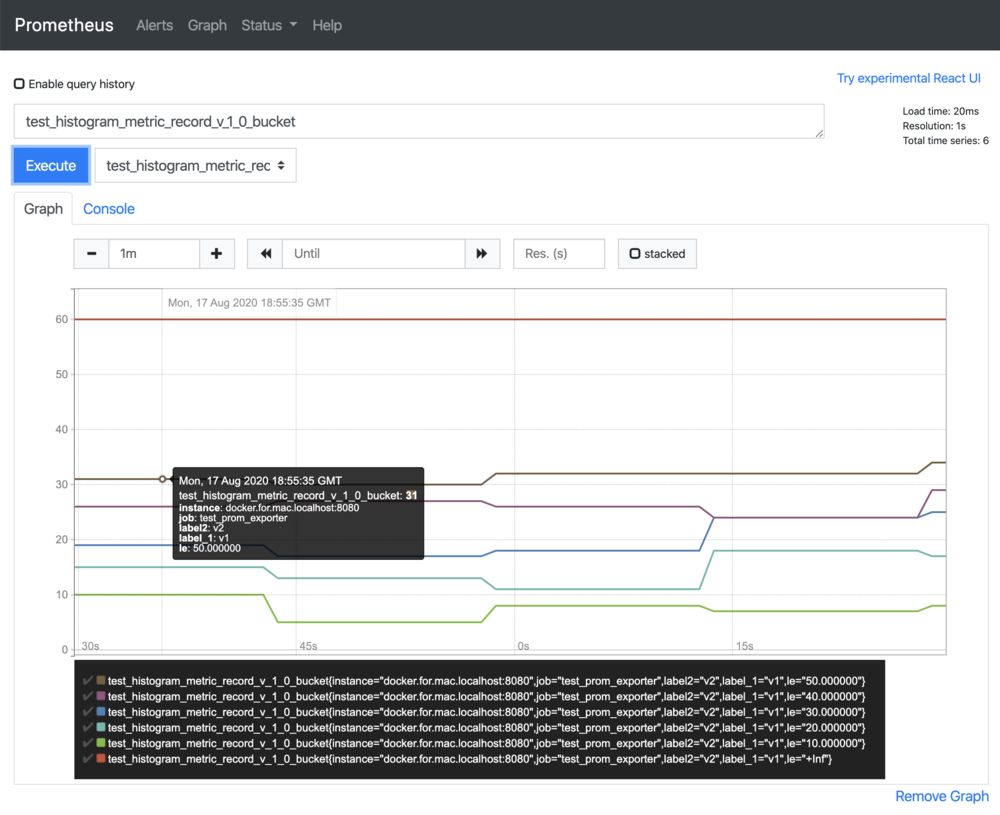Enable the query history checkbox
The width and height of the screenshot is (1000, 815).
19,84
